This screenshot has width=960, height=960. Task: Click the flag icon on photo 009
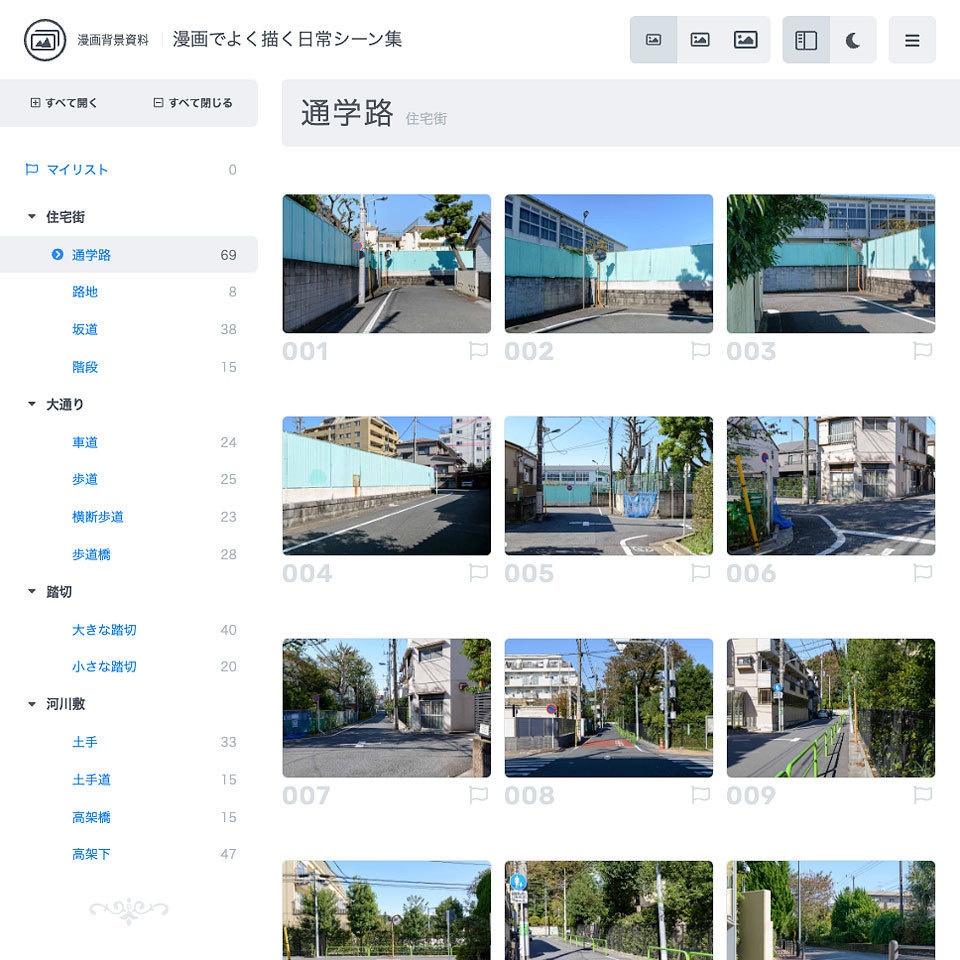(922, 795)
